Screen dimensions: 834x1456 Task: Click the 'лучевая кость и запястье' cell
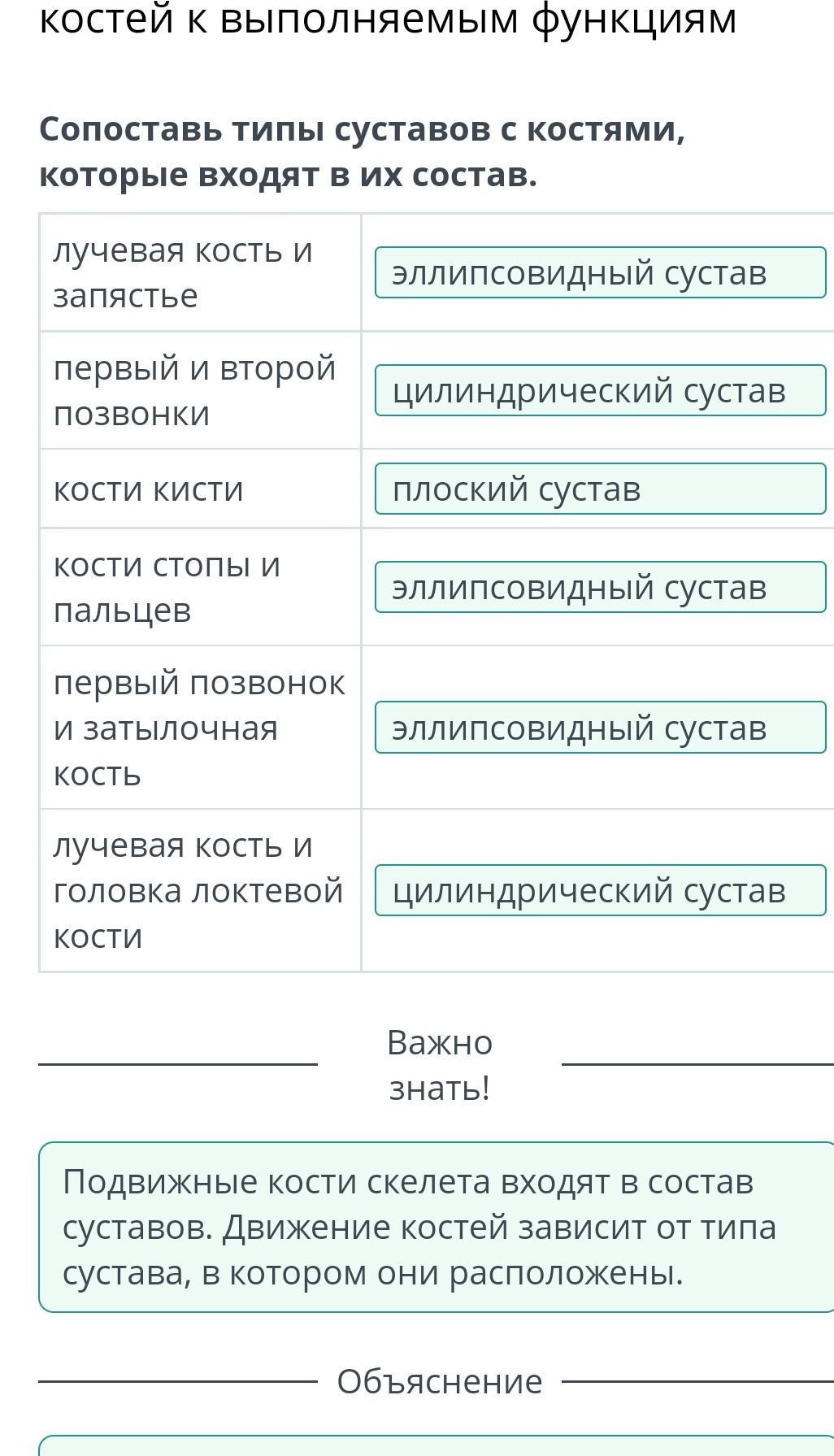tap(200, 273)
